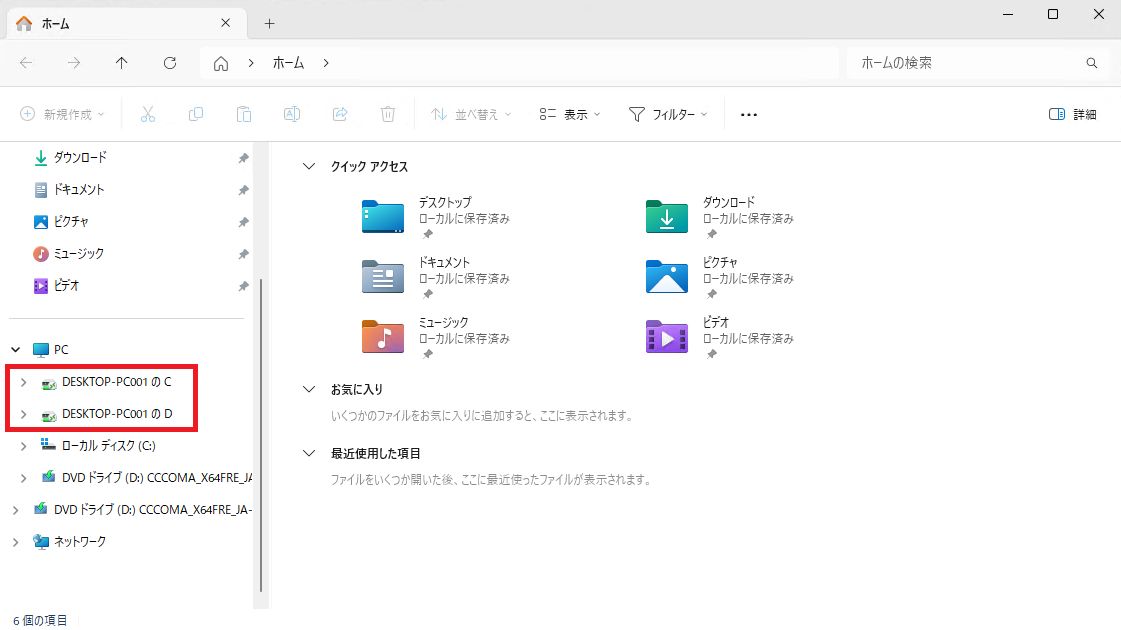Collapse the お気に入り section

coord(309,390)
